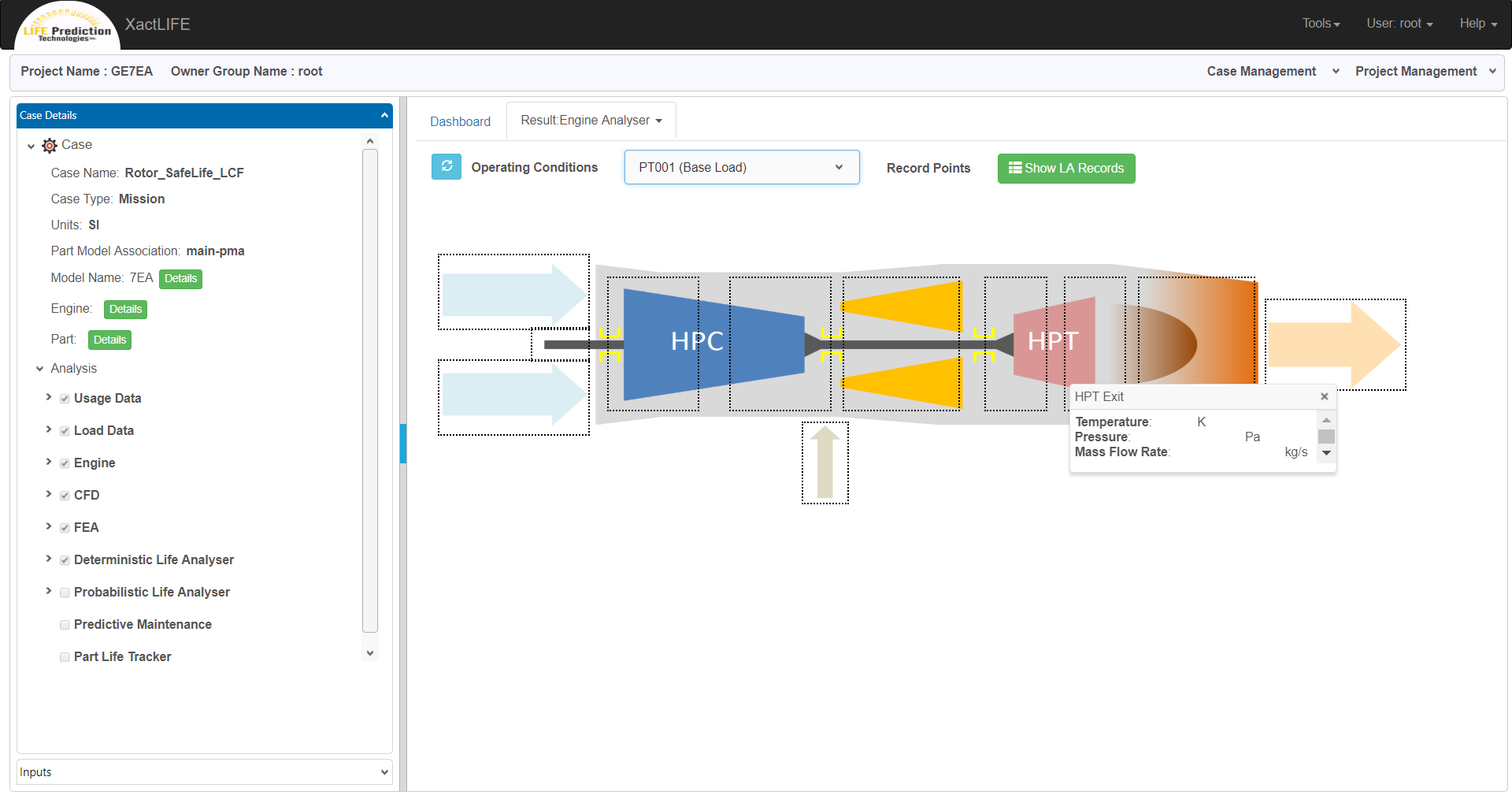Open the Tools menu
This screenshot has height=799, width=1512.
click(1321, 24)
